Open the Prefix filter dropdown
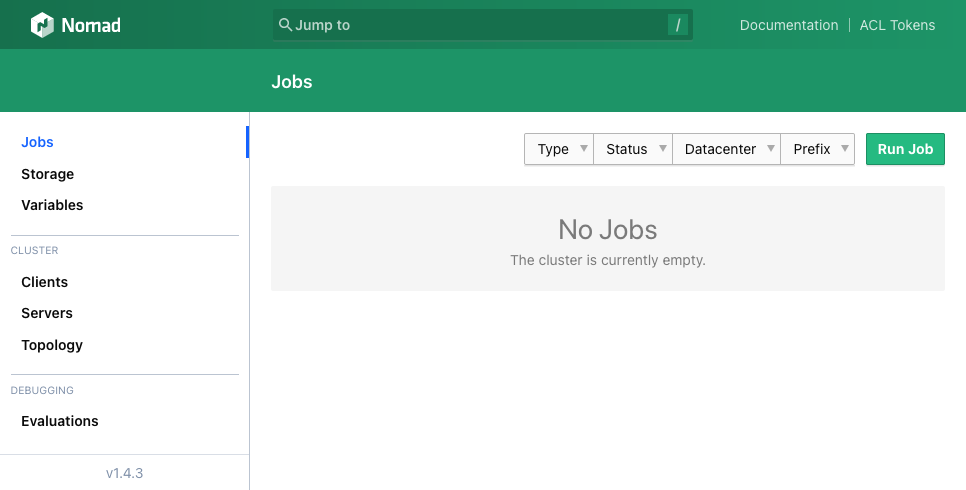This screenshot has height=490, width=966. (x=817, y=149)
